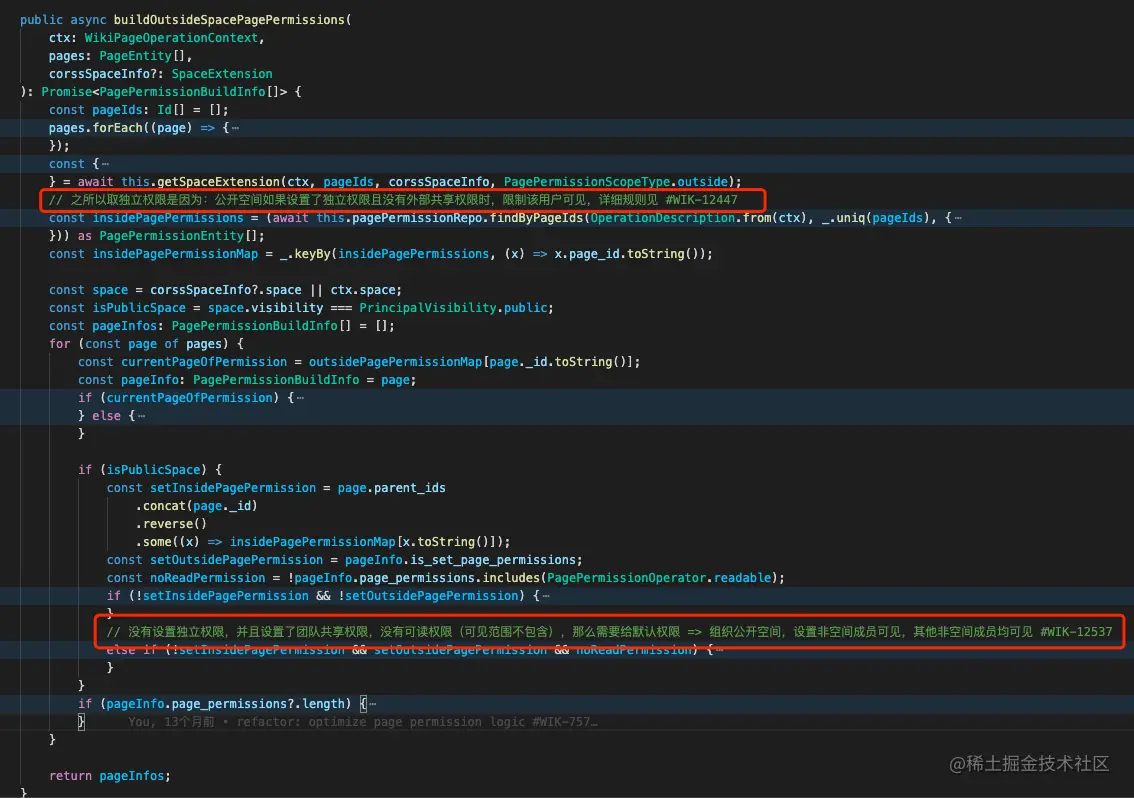The height and width of the screenshot is (798, 1134).
Task: Click the parent_ids property
Action: tap(410, 488)
